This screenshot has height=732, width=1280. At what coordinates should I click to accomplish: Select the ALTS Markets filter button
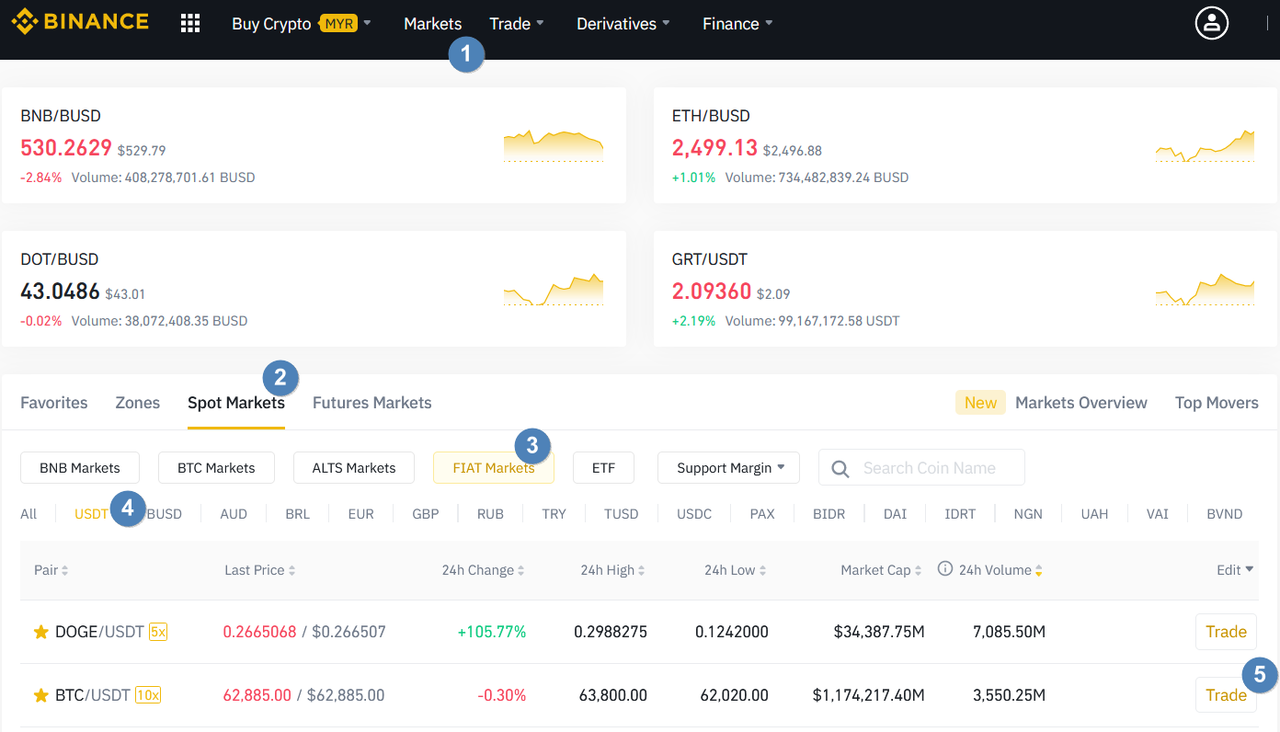(354, 467)
